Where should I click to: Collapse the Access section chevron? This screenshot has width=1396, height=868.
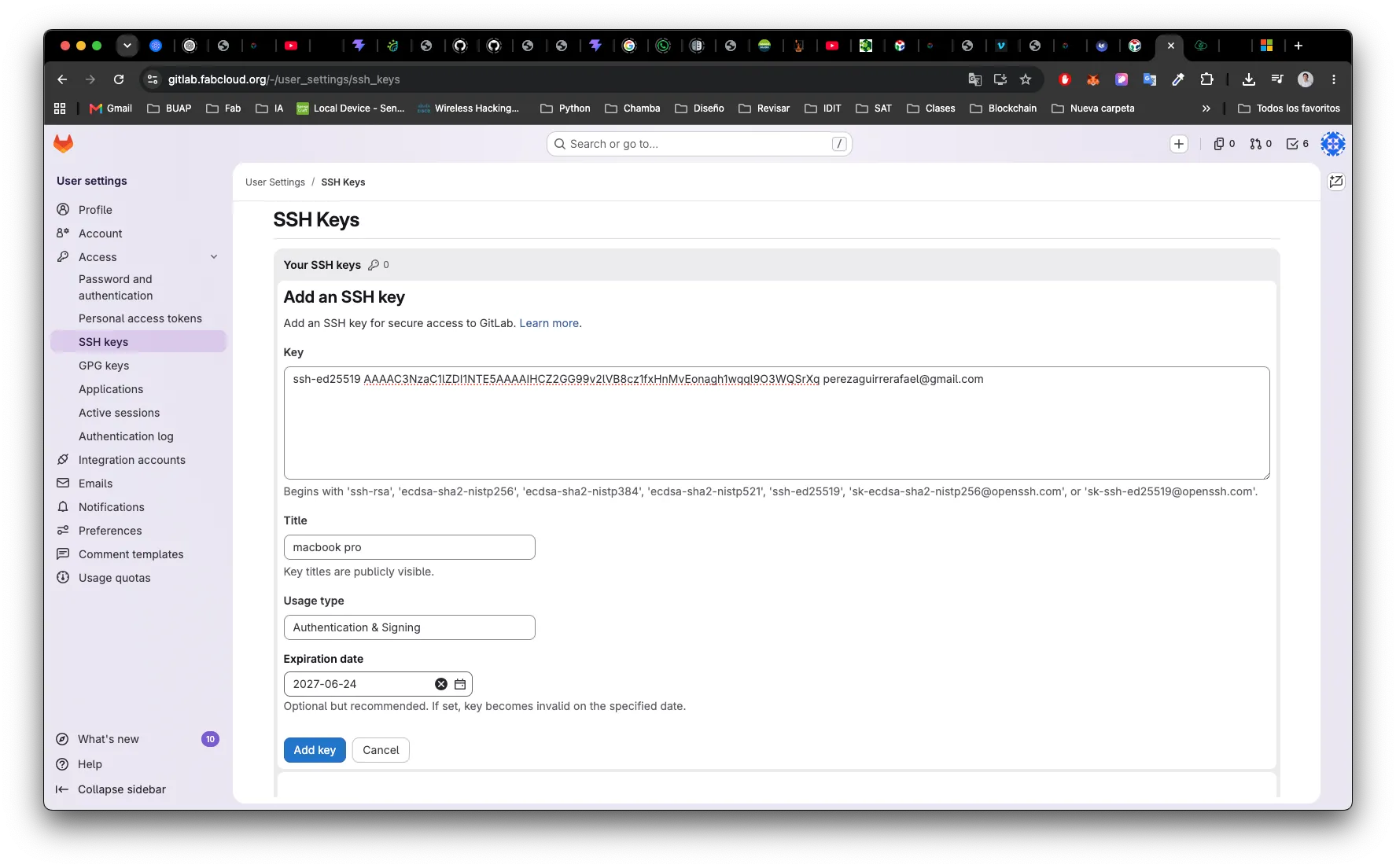tap(214, 257)
